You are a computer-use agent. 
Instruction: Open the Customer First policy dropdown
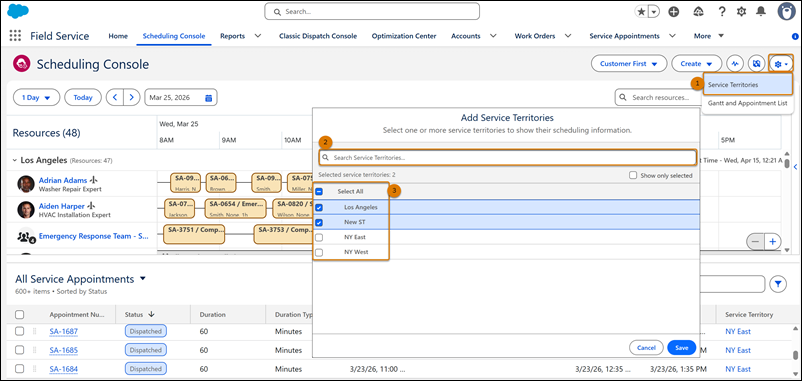pyautogui.click(x=629, y=64)
